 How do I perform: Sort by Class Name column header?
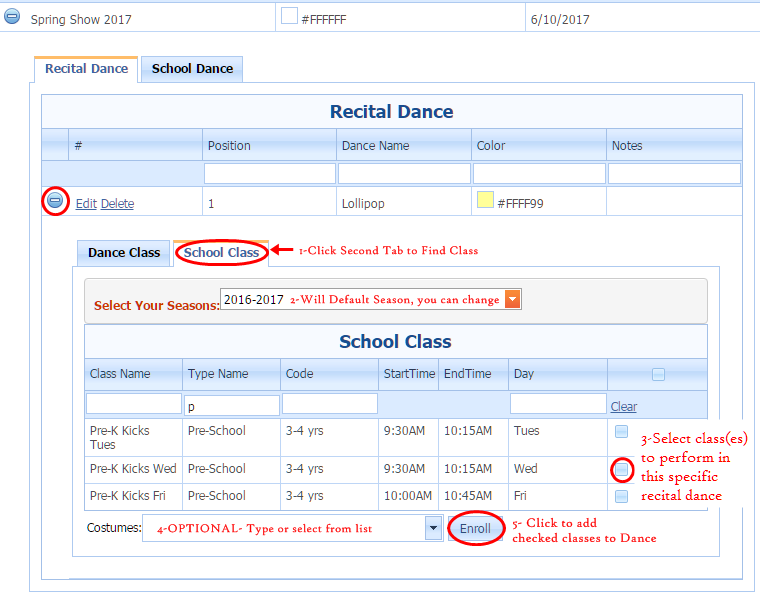tap(120, 374)
